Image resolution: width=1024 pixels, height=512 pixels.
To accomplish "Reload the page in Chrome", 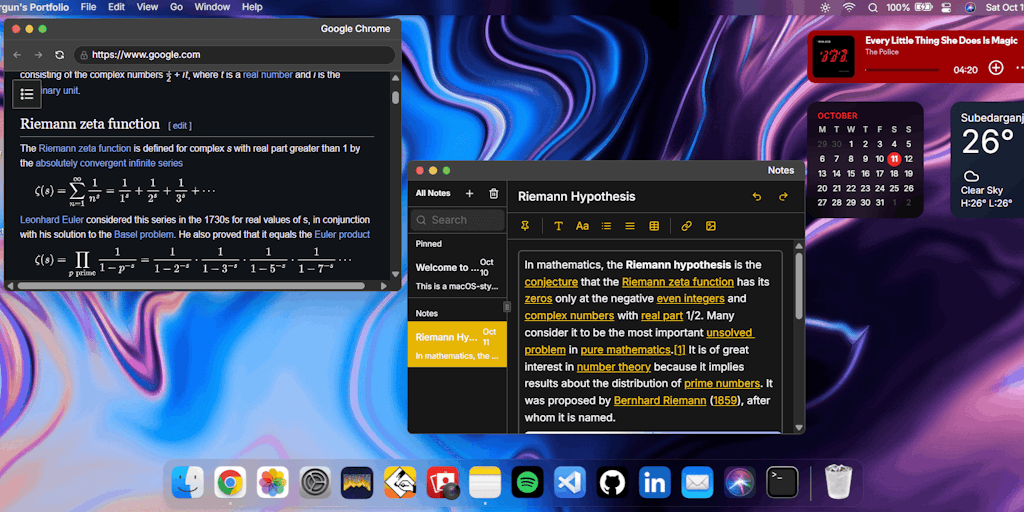I will point(60,55).
